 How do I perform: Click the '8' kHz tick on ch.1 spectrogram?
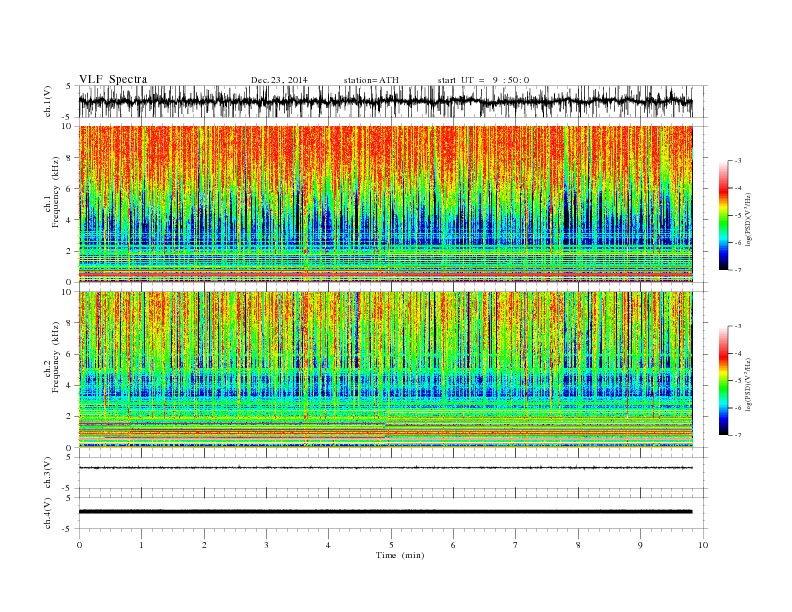coord(70,158)
